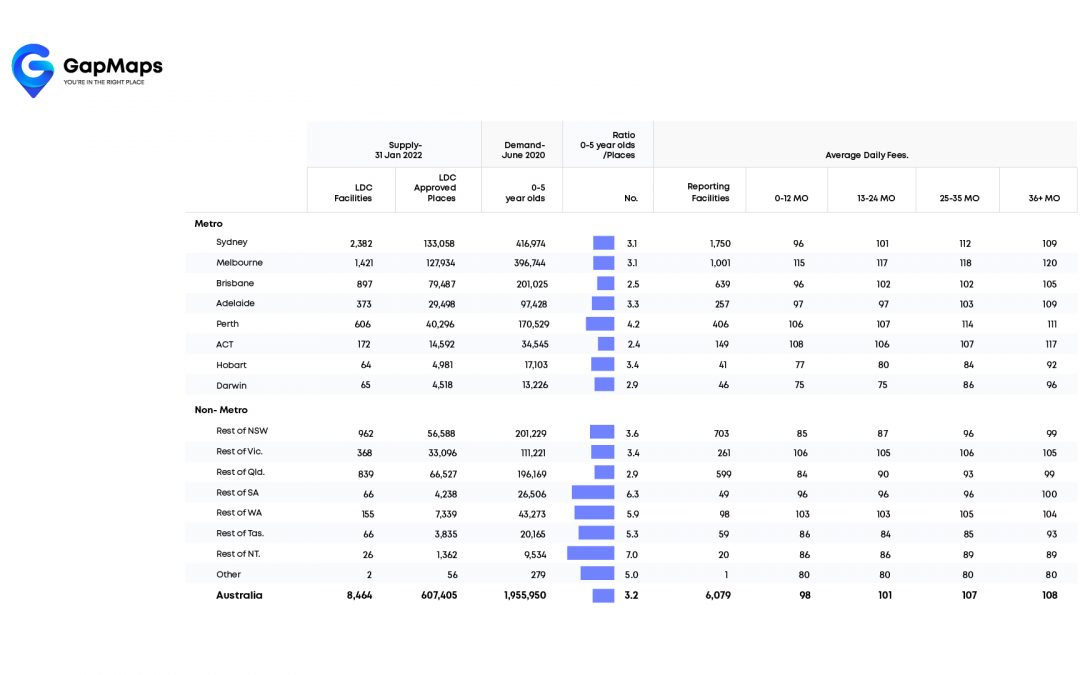Click the 36+ MO fee column header

point(1044,198)
